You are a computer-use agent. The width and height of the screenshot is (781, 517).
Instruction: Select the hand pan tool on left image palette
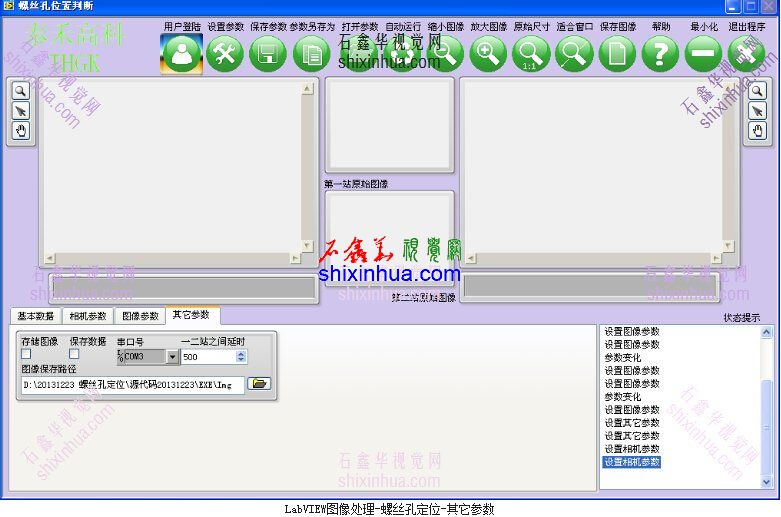click(20, 130)
